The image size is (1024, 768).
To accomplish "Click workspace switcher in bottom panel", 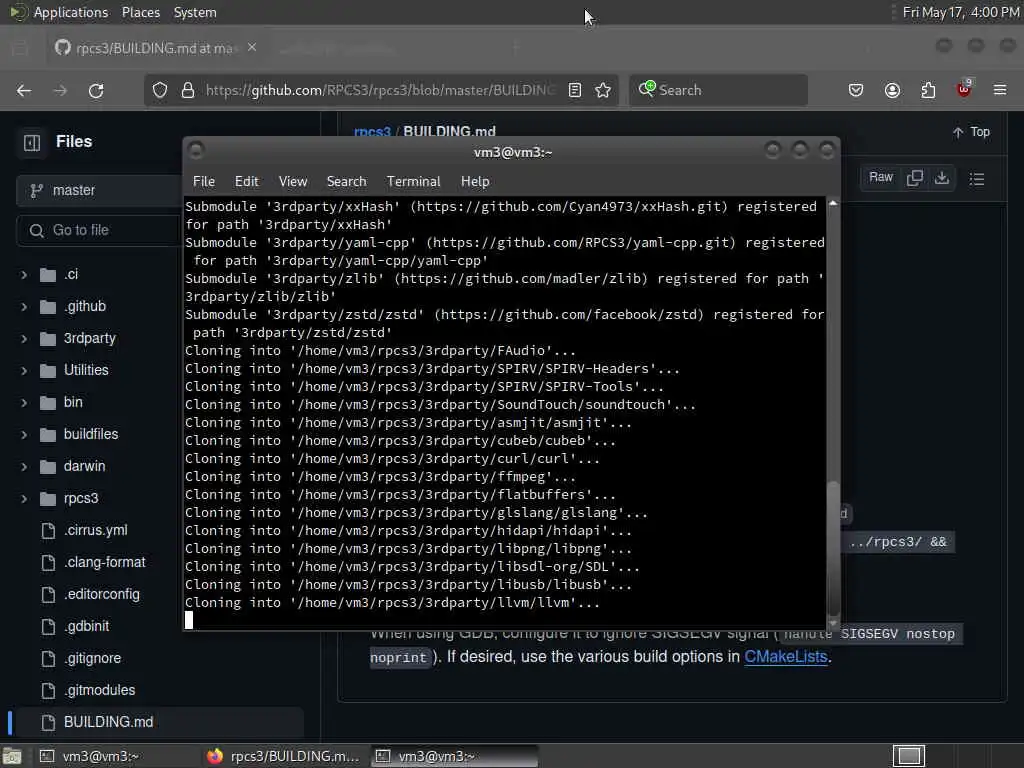I will (x=909, y=756).
